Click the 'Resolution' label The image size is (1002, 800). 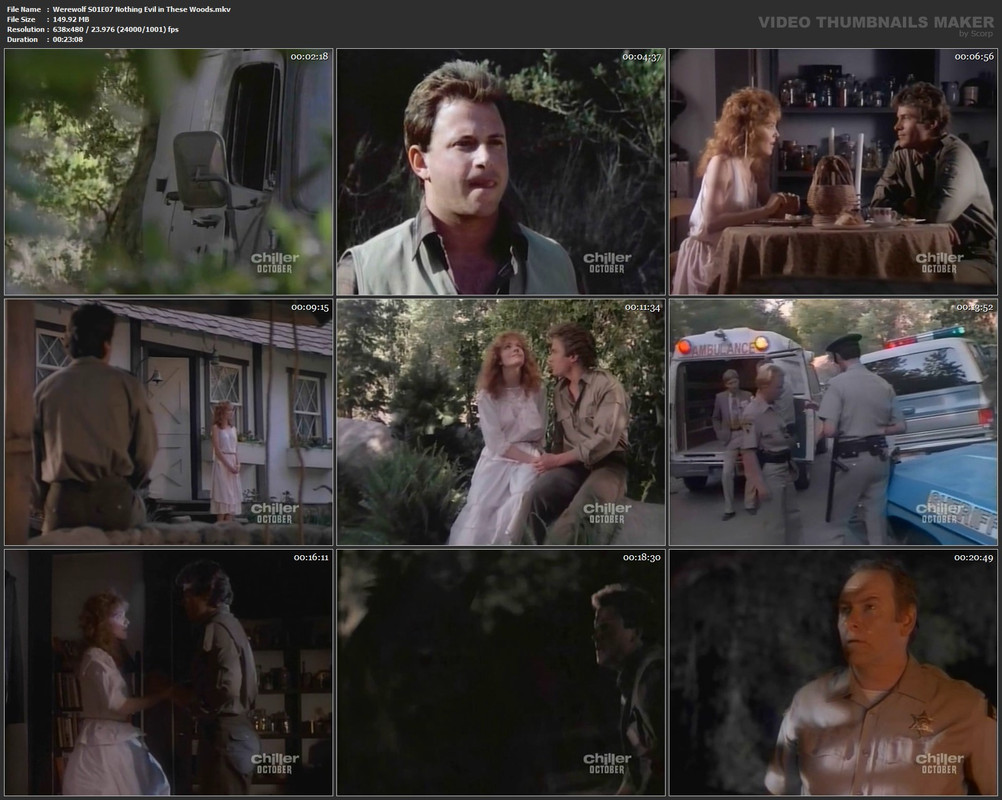tap(26, 29)
